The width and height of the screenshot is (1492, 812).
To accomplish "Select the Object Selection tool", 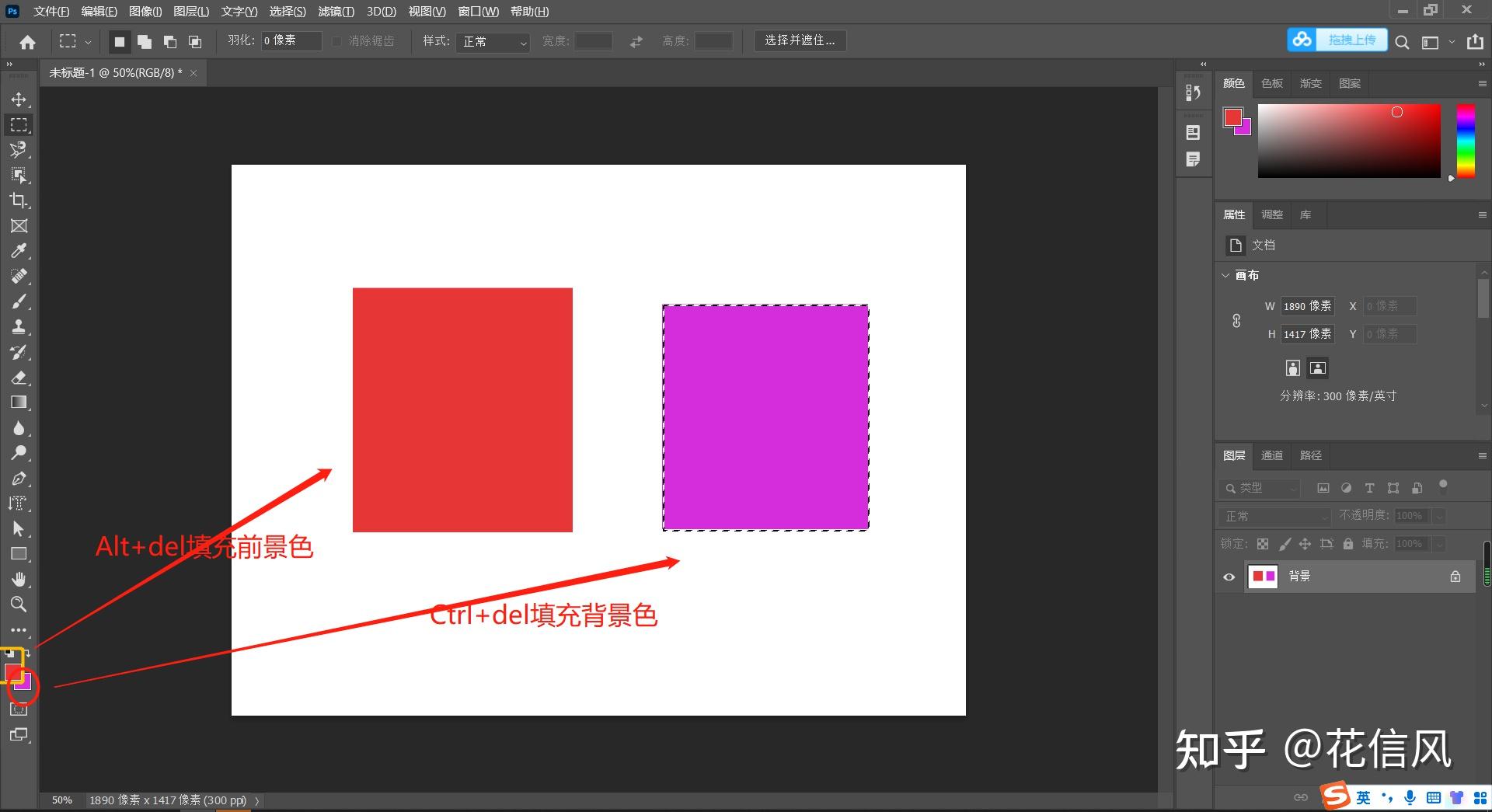I will 19,176.
